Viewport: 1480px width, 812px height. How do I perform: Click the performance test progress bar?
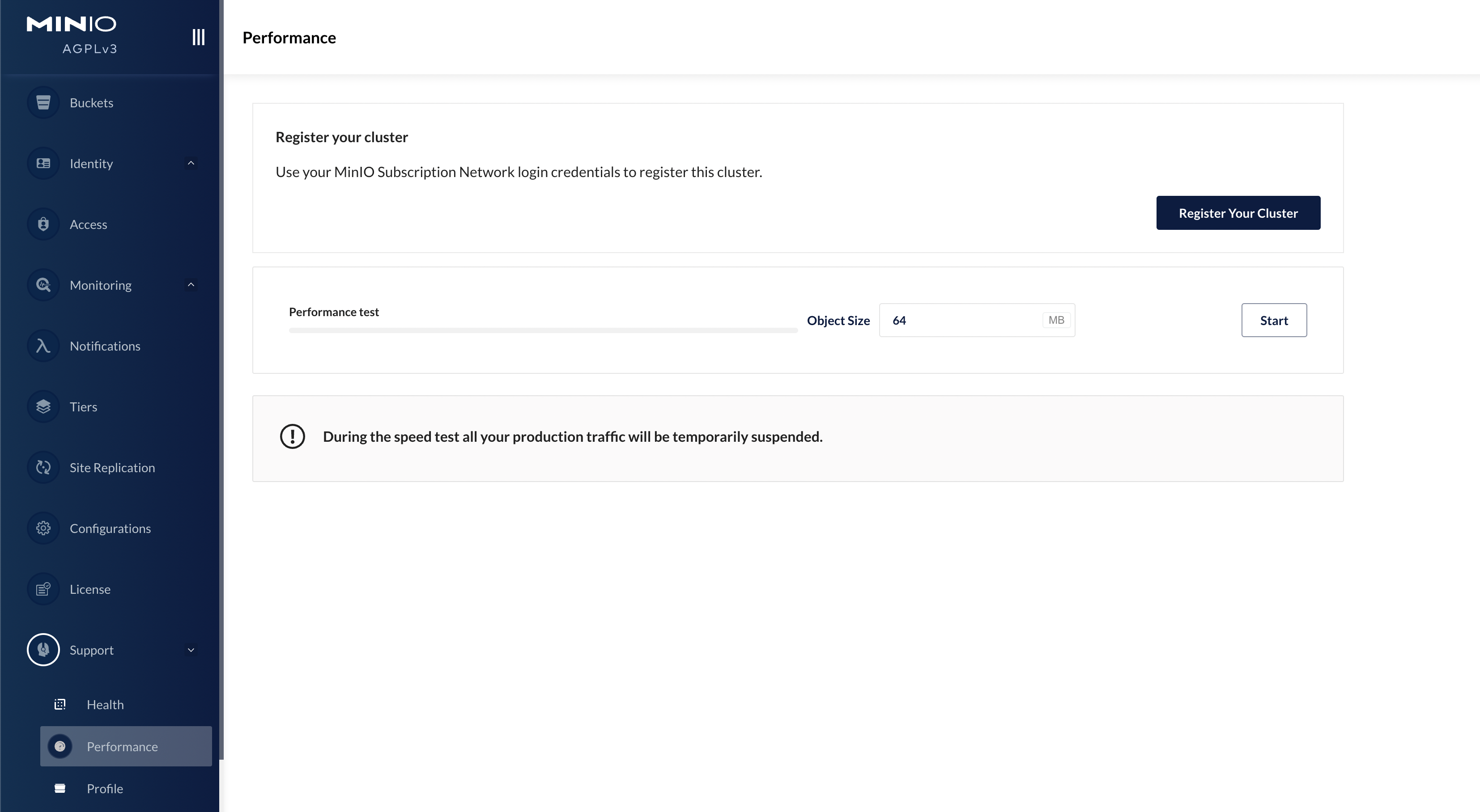543,330
